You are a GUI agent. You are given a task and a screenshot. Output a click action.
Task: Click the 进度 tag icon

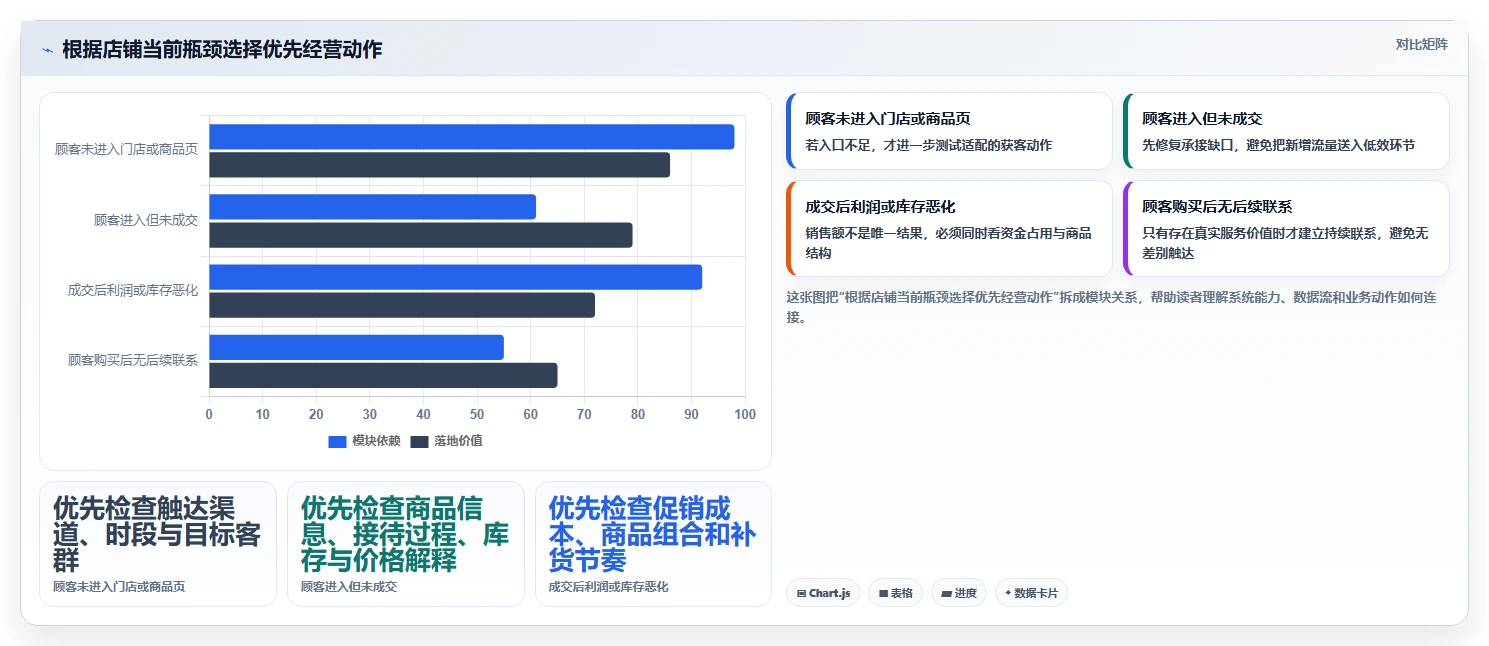pos(946,593)
